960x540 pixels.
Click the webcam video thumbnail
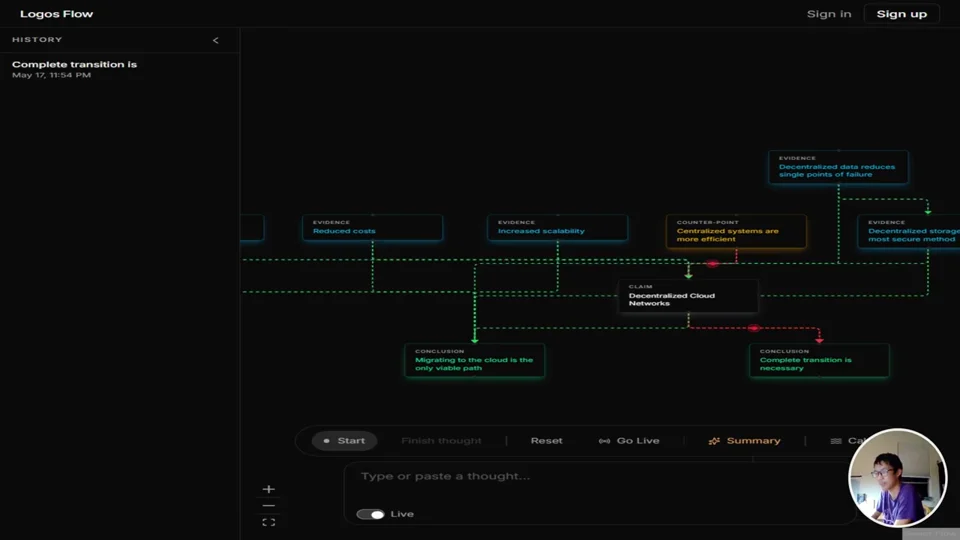(897, 478)
